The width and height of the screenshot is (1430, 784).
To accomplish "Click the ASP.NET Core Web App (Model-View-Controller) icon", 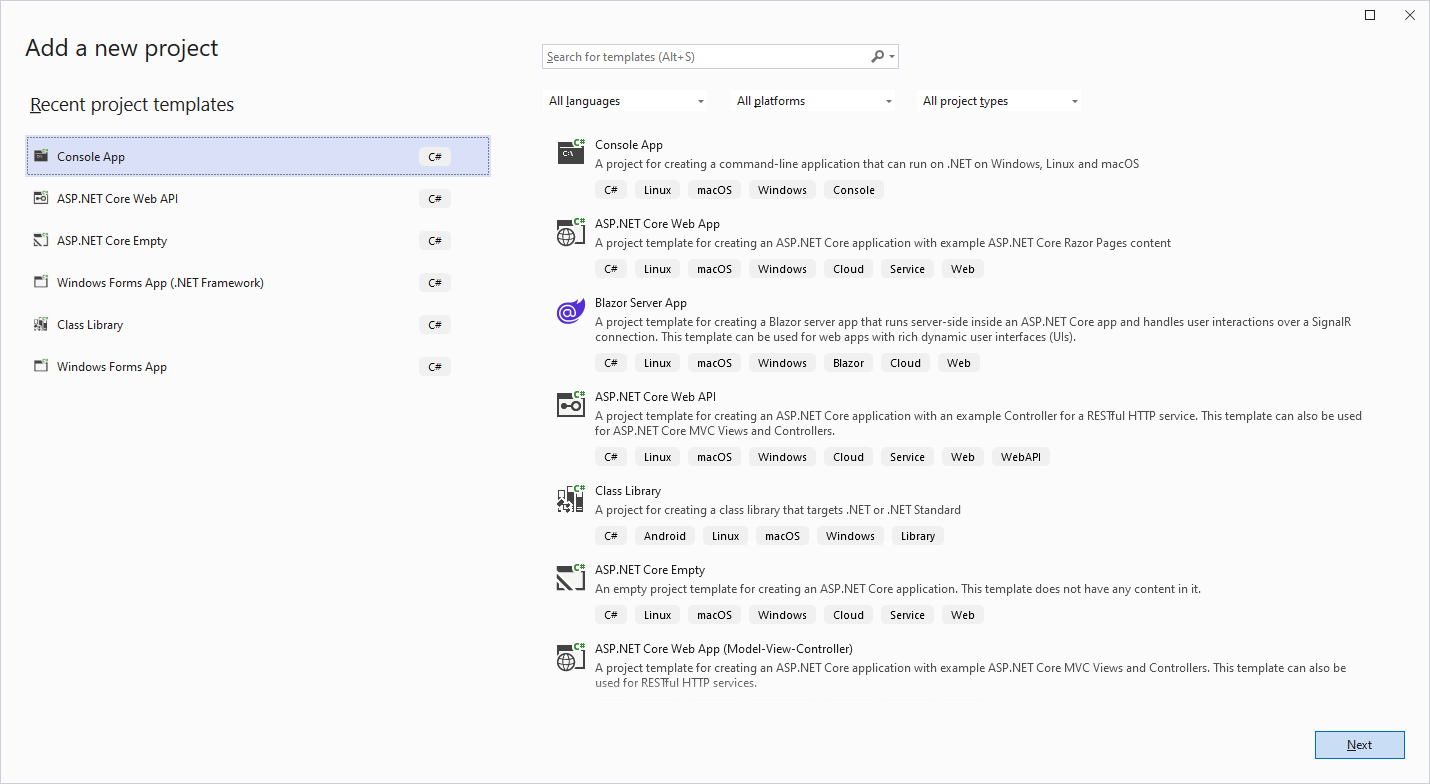I will 571,657.
